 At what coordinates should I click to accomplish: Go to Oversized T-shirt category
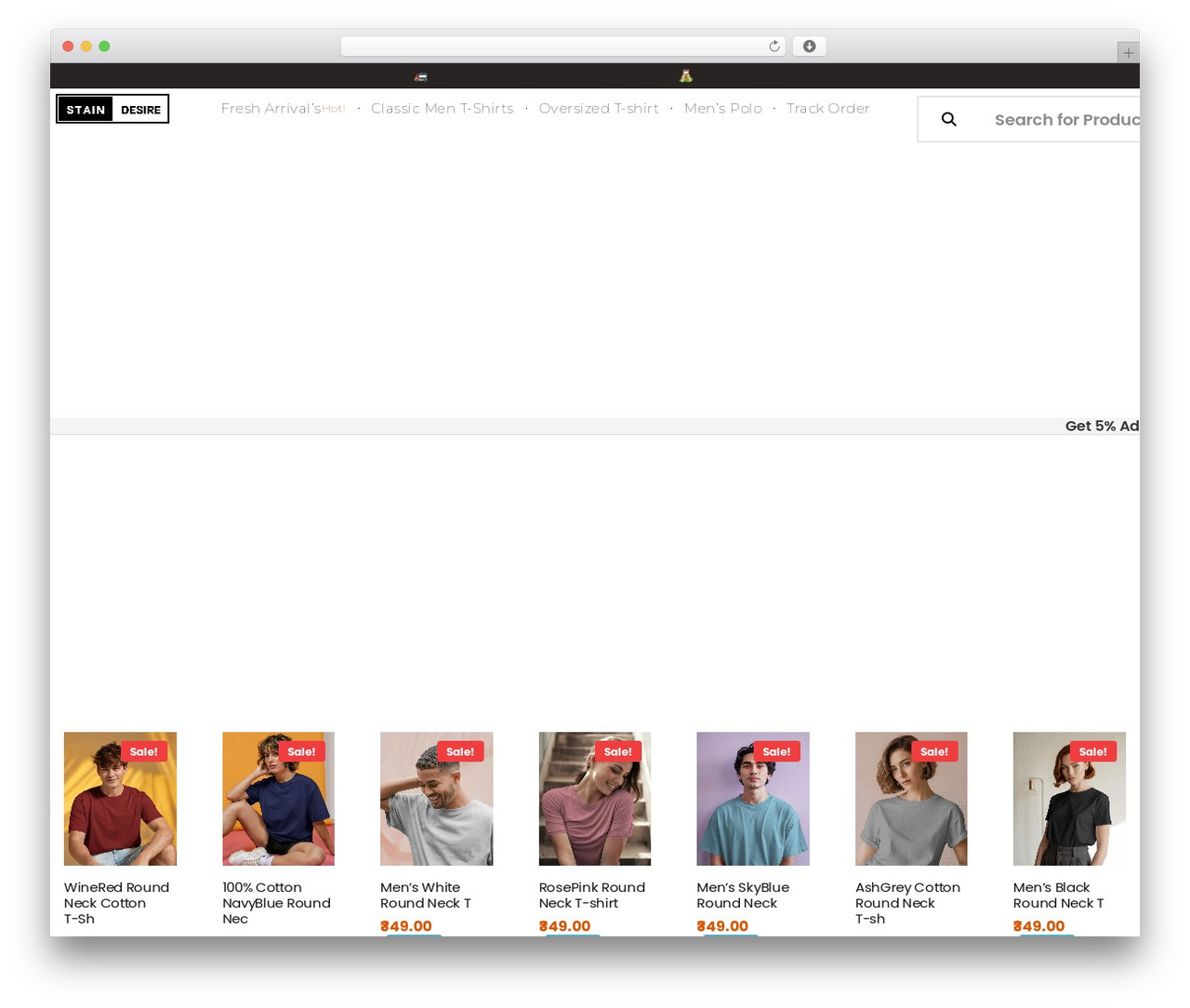(599, 109)
